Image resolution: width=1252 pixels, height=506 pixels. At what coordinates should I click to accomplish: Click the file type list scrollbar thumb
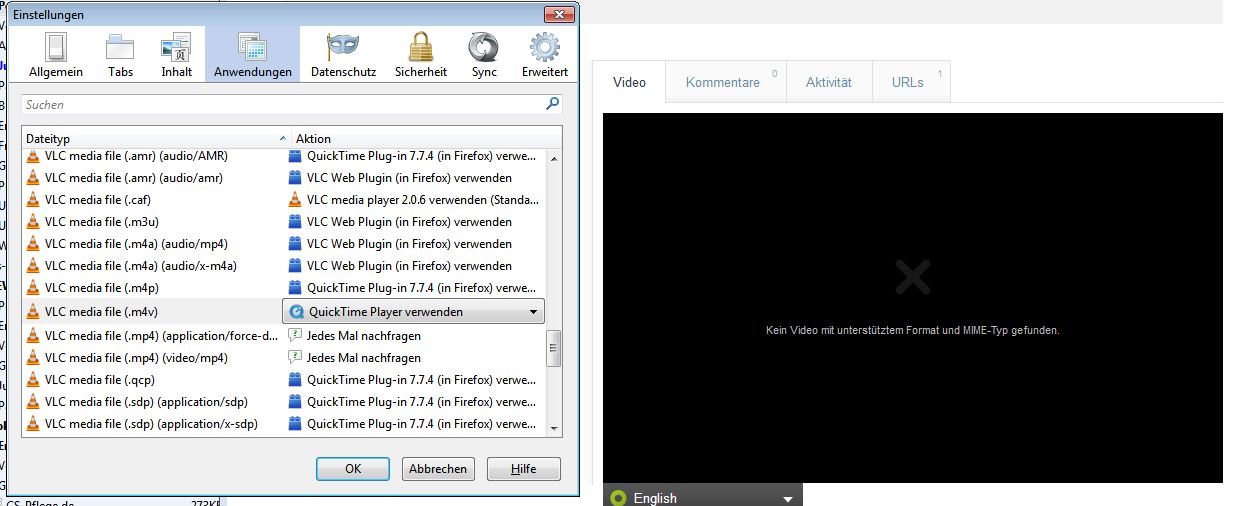[x=555, y=348]
